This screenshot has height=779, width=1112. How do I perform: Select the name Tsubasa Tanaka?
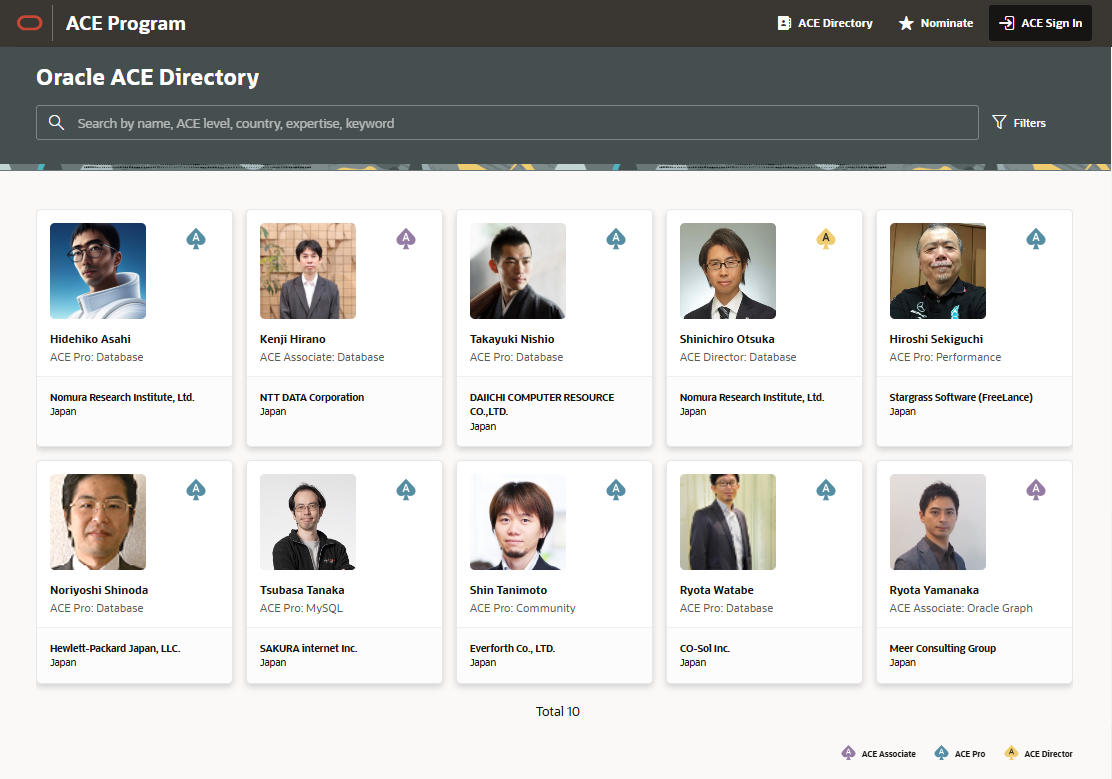pos(302,590)
